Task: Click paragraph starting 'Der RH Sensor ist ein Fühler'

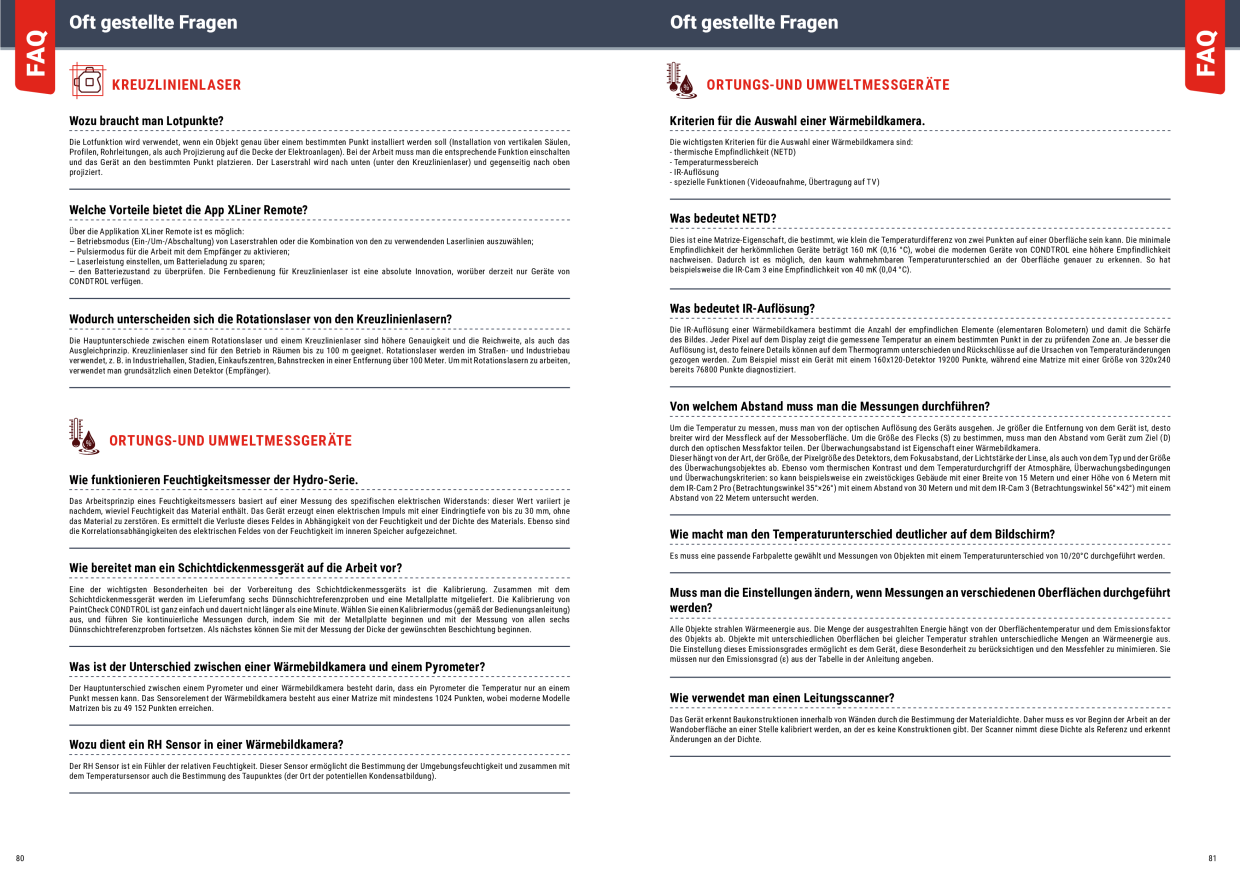Action: click(x=319, y=771)
